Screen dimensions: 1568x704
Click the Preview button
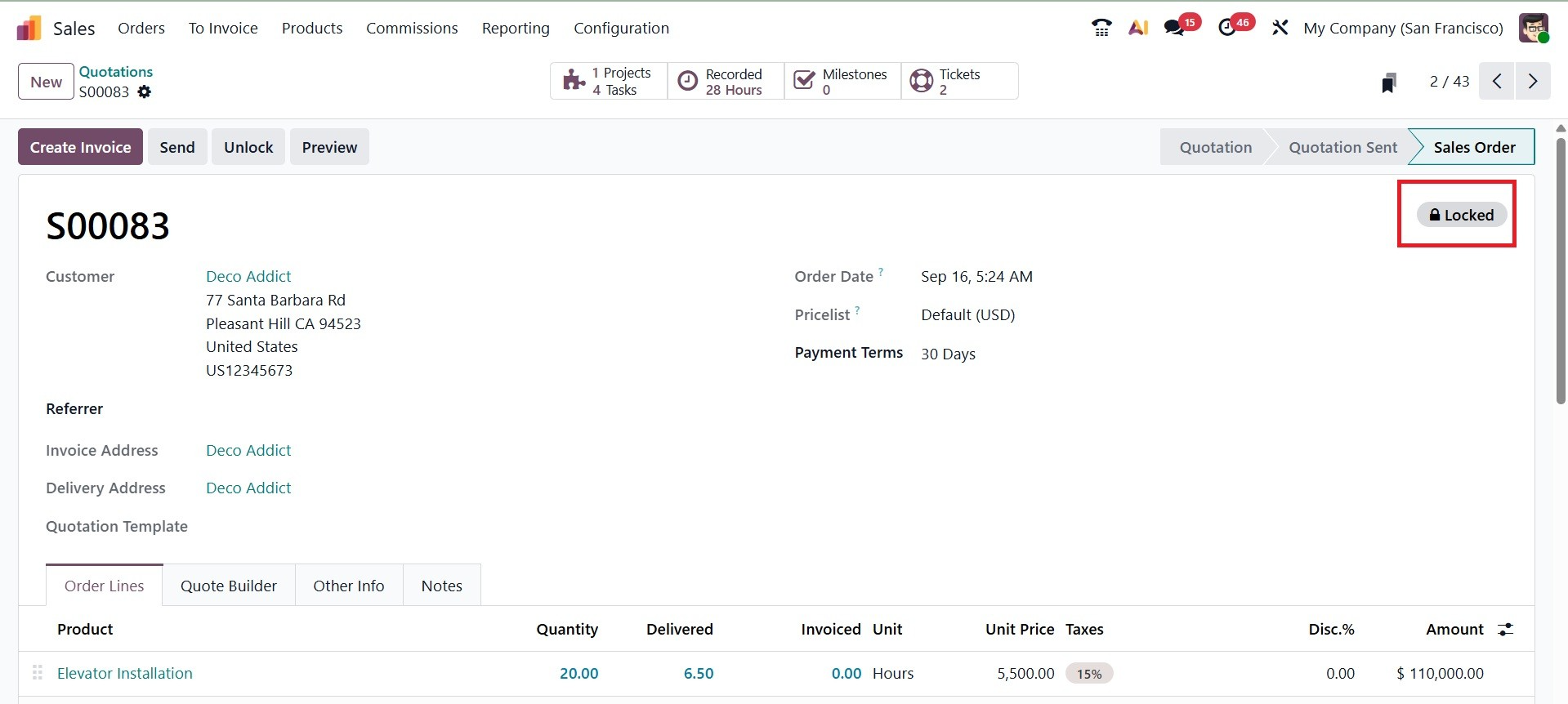[329, 147]
